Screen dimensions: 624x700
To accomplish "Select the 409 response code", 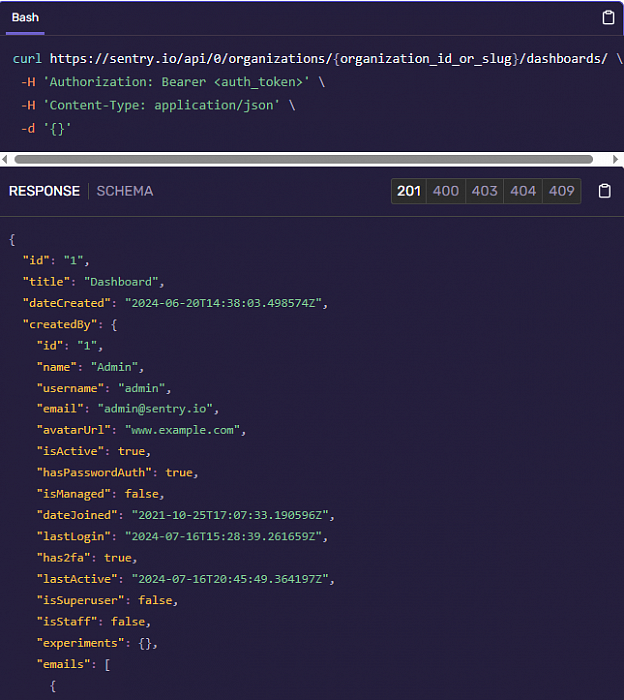I will (x=562, y=191).
